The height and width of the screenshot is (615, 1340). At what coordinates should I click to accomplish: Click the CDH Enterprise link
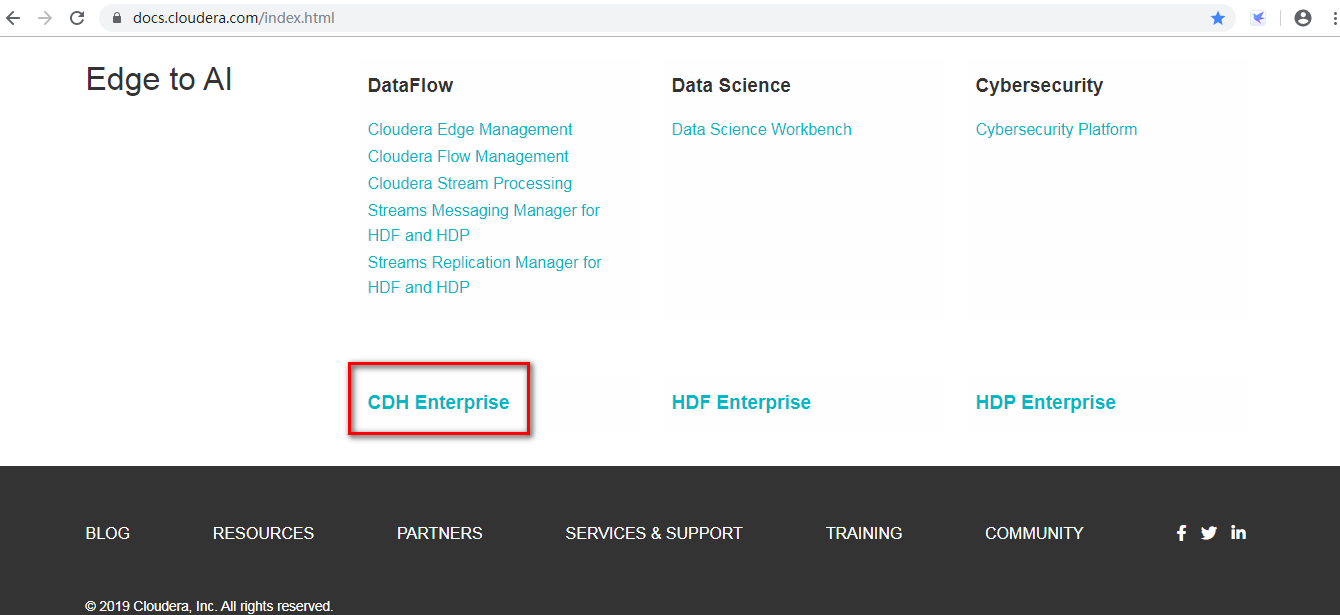tap(439, 401)
